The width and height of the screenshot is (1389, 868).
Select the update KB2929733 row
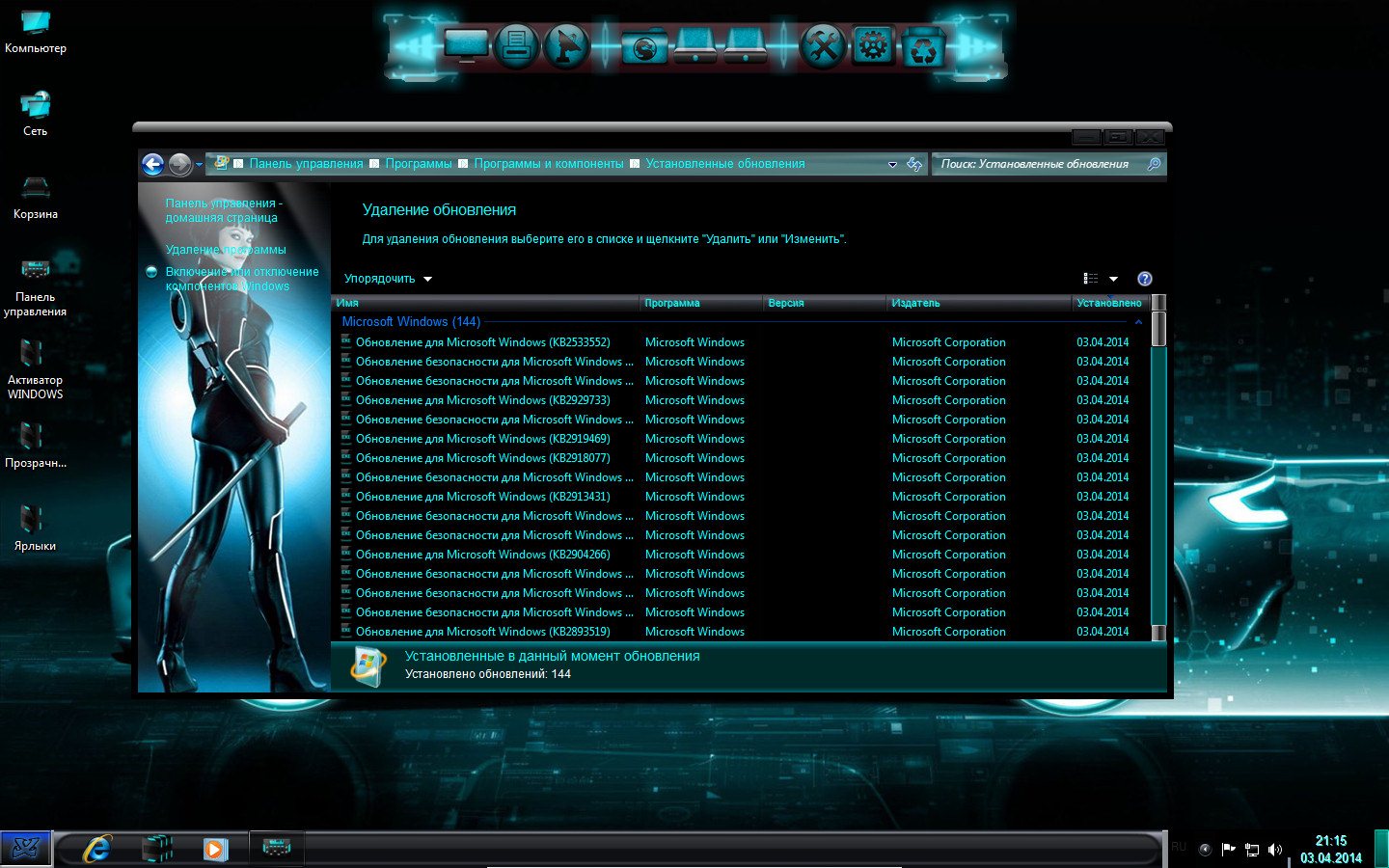(x=743, y=400)
